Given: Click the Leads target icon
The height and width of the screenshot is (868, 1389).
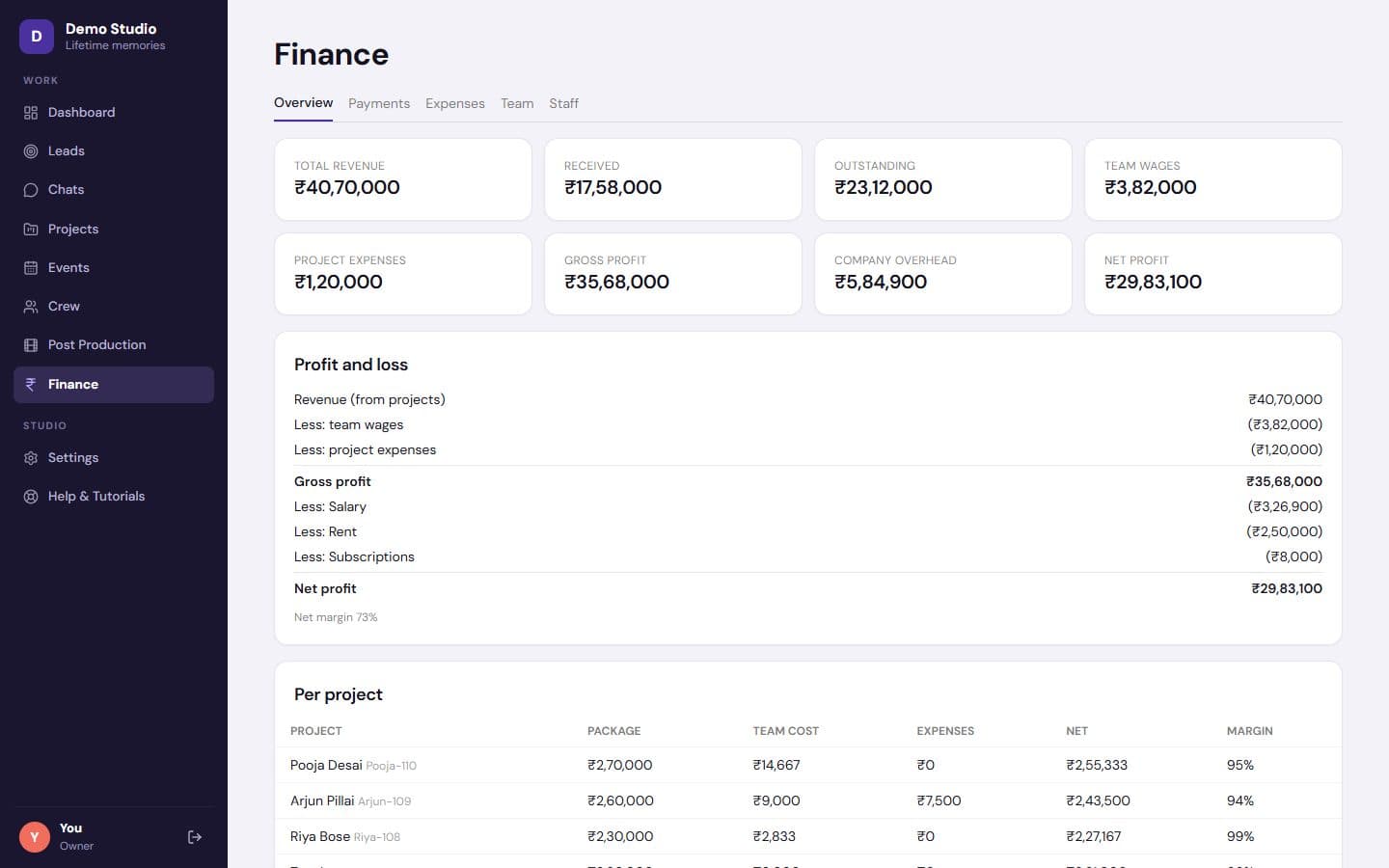Looking at the screenshot, I should point(31,151).
